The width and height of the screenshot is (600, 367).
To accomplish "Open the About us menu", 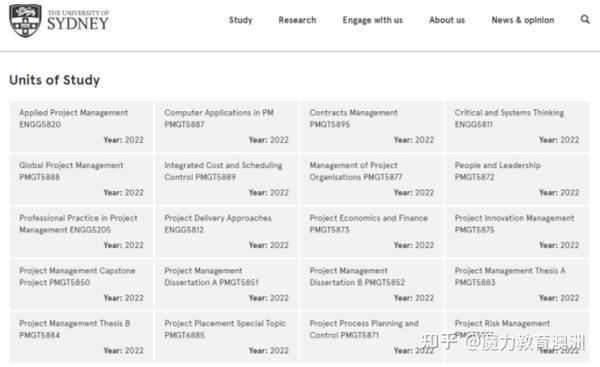I will coord(447,20).
